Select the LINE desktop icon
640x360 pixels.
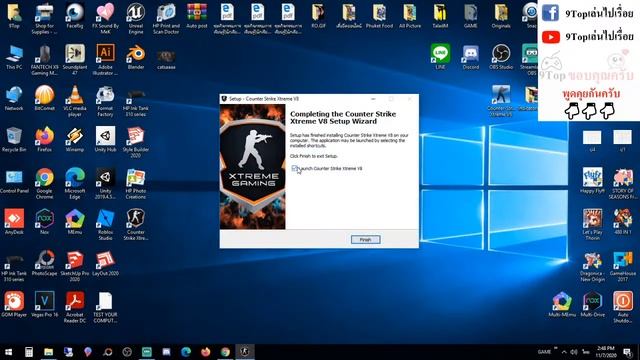coord(440,57)
